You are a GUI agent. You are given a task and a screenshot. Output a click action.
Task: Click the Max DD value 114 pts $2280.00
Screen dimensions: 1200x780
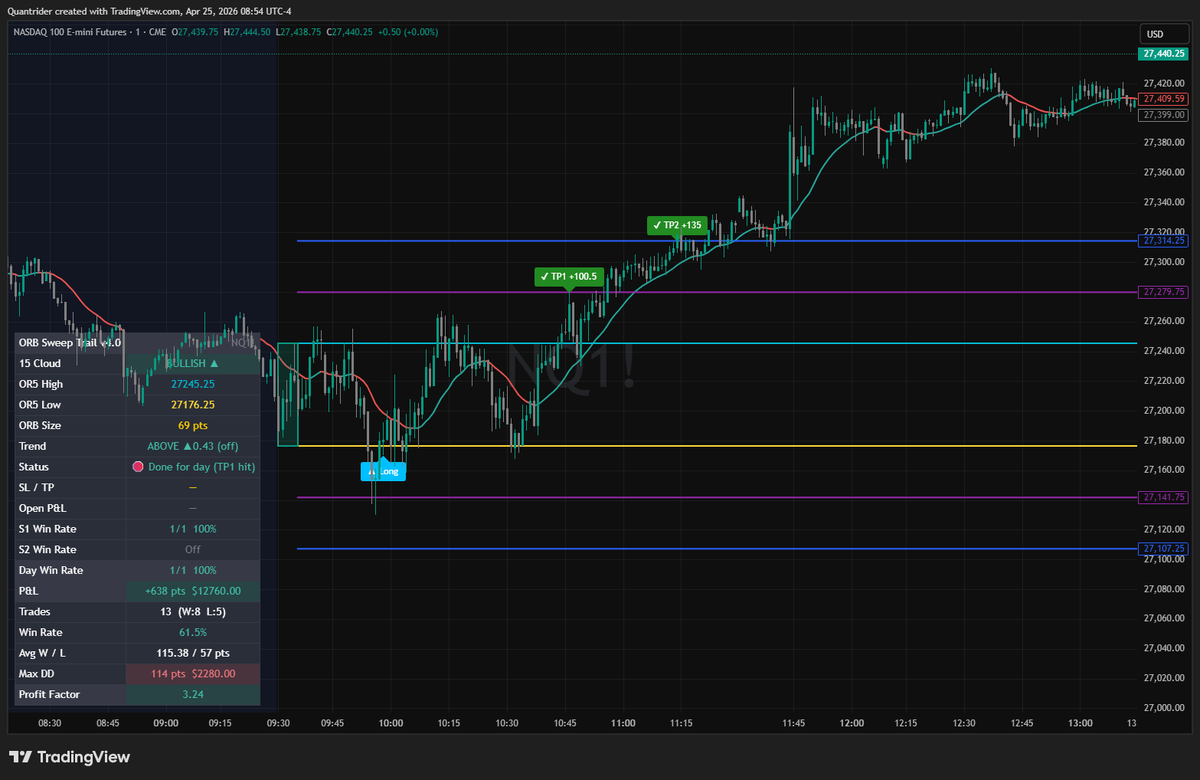point(192,674)
